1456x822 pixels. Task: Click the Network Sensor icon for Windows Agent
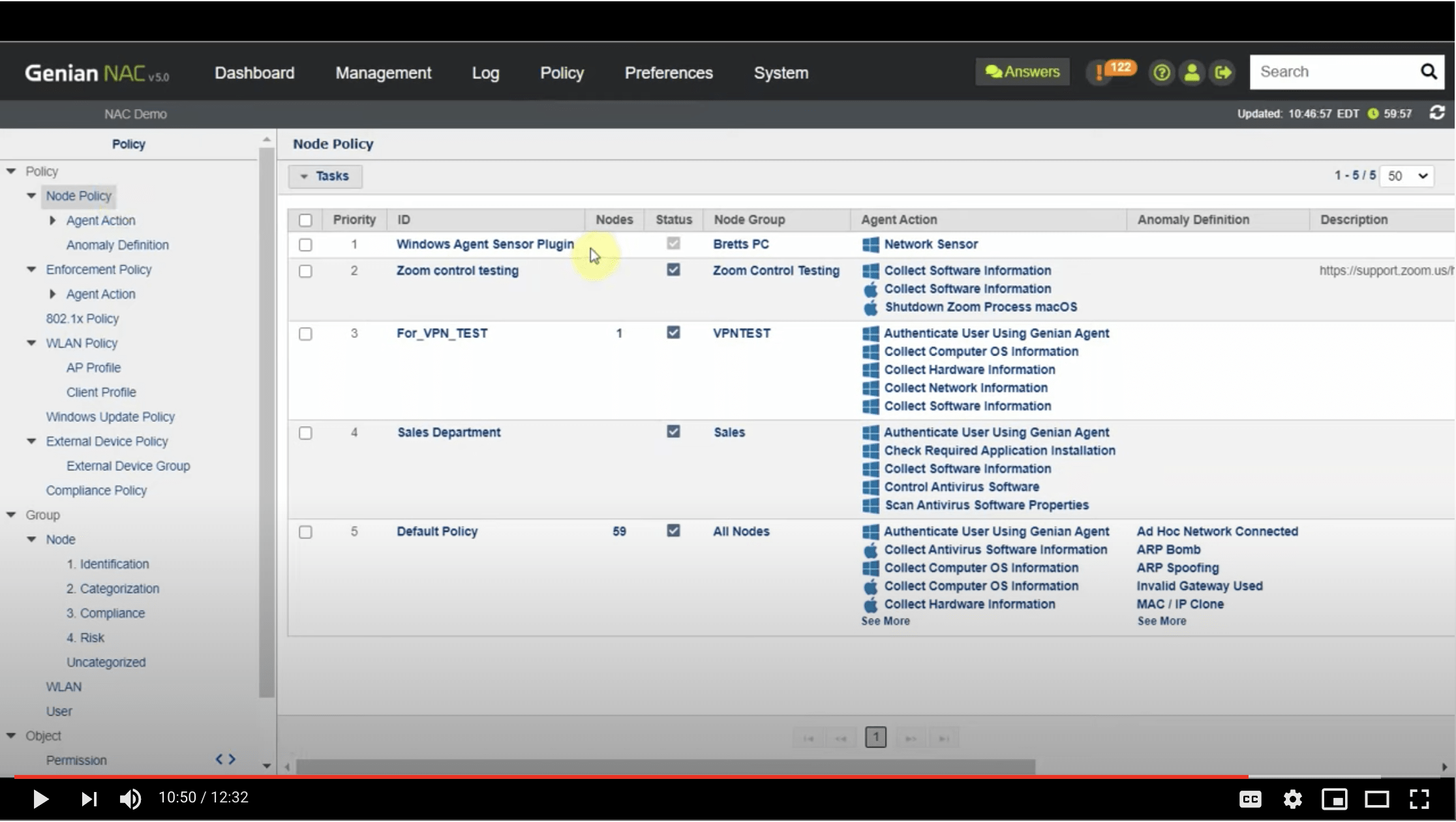tap(868, 244)
